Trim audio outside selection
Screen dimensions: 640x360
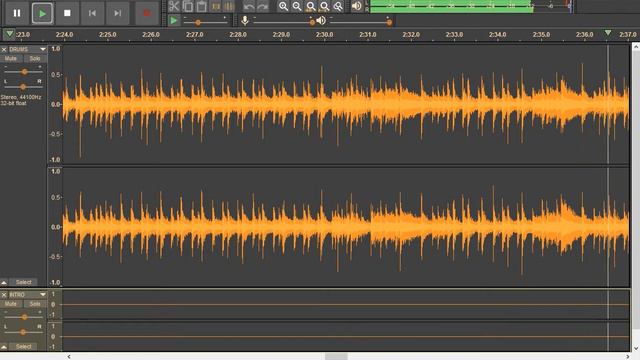[x=216, y=6]
